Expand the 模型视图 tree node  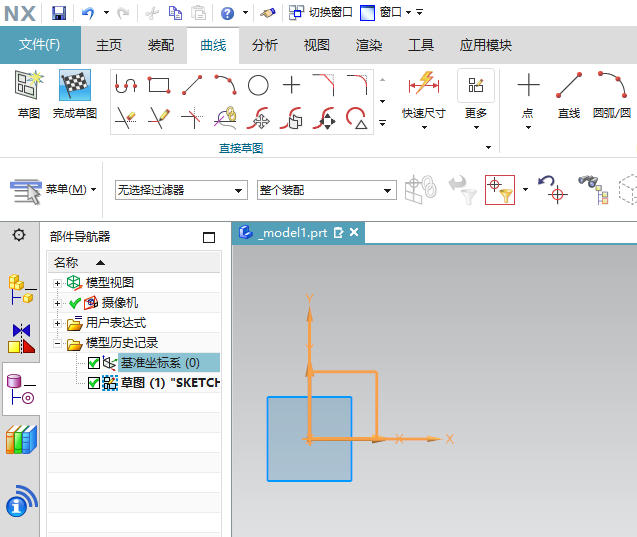coord(57,283)
